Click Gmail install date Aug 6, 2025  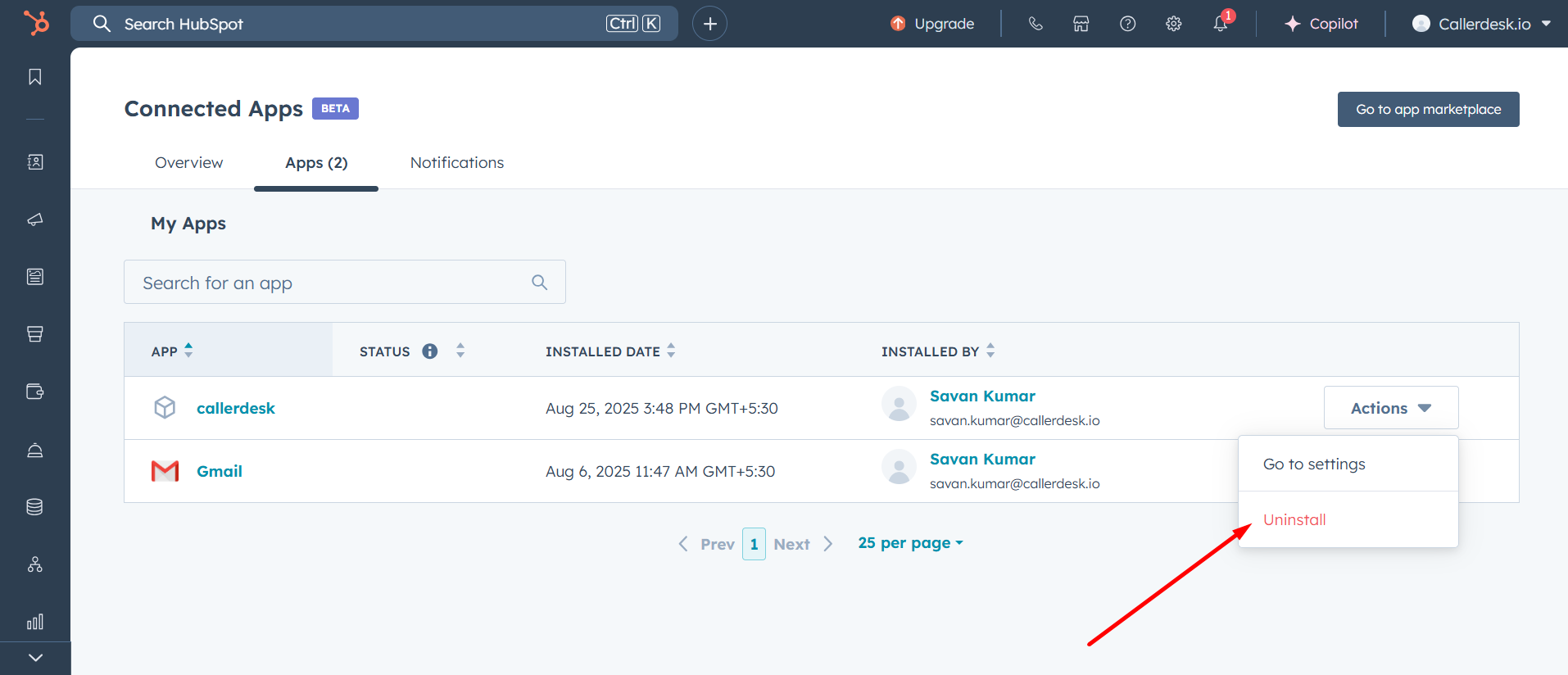point(660,471)
